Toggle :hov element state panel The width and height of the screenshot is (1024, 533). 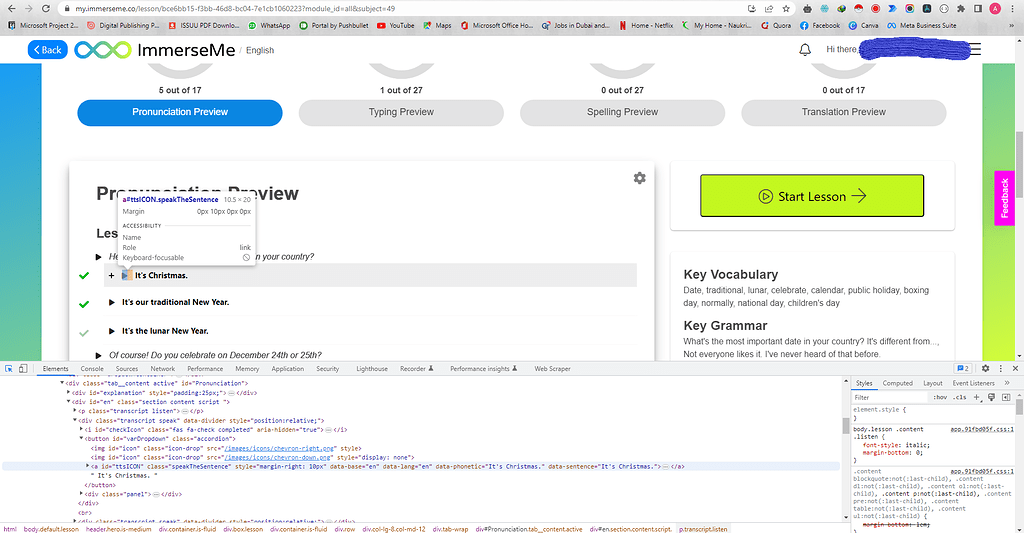(938, 397)
